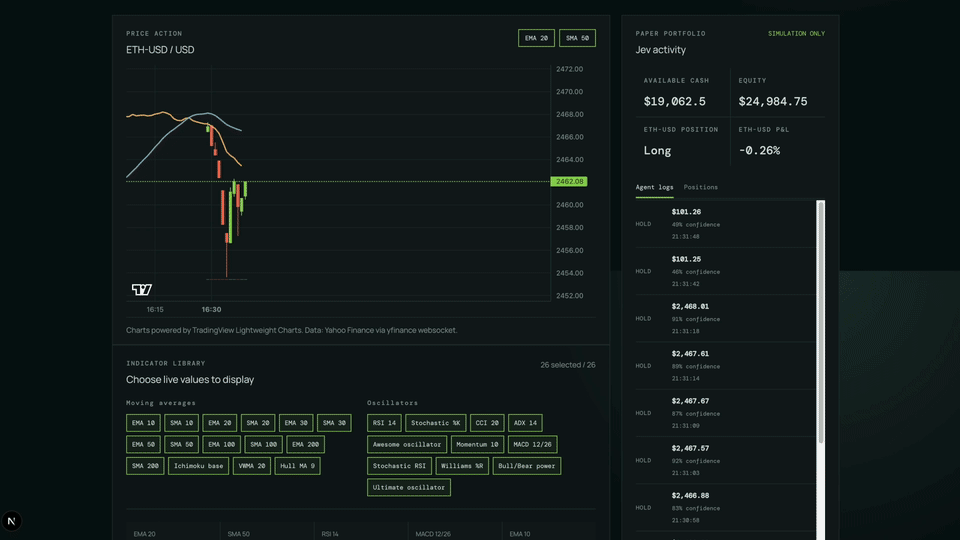Image resolution: width=960 pixels, height=540 pixels.
Task: Switch to Agent logs tab
Action: click(654, 187)
